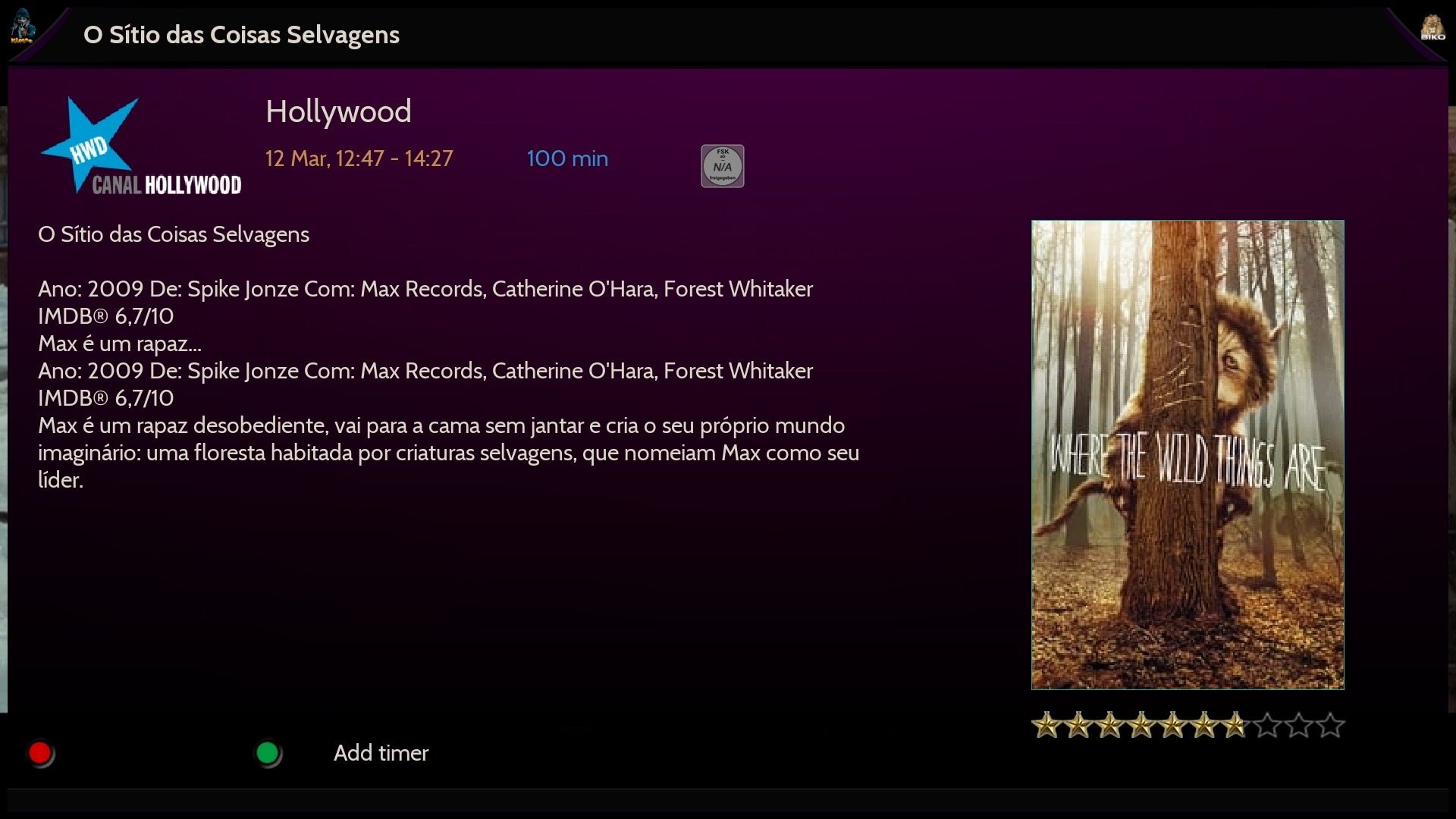Click the half-filled seventh rating star
Image resolution: width=1456 pixels, height=819 pixels.
1235,726
